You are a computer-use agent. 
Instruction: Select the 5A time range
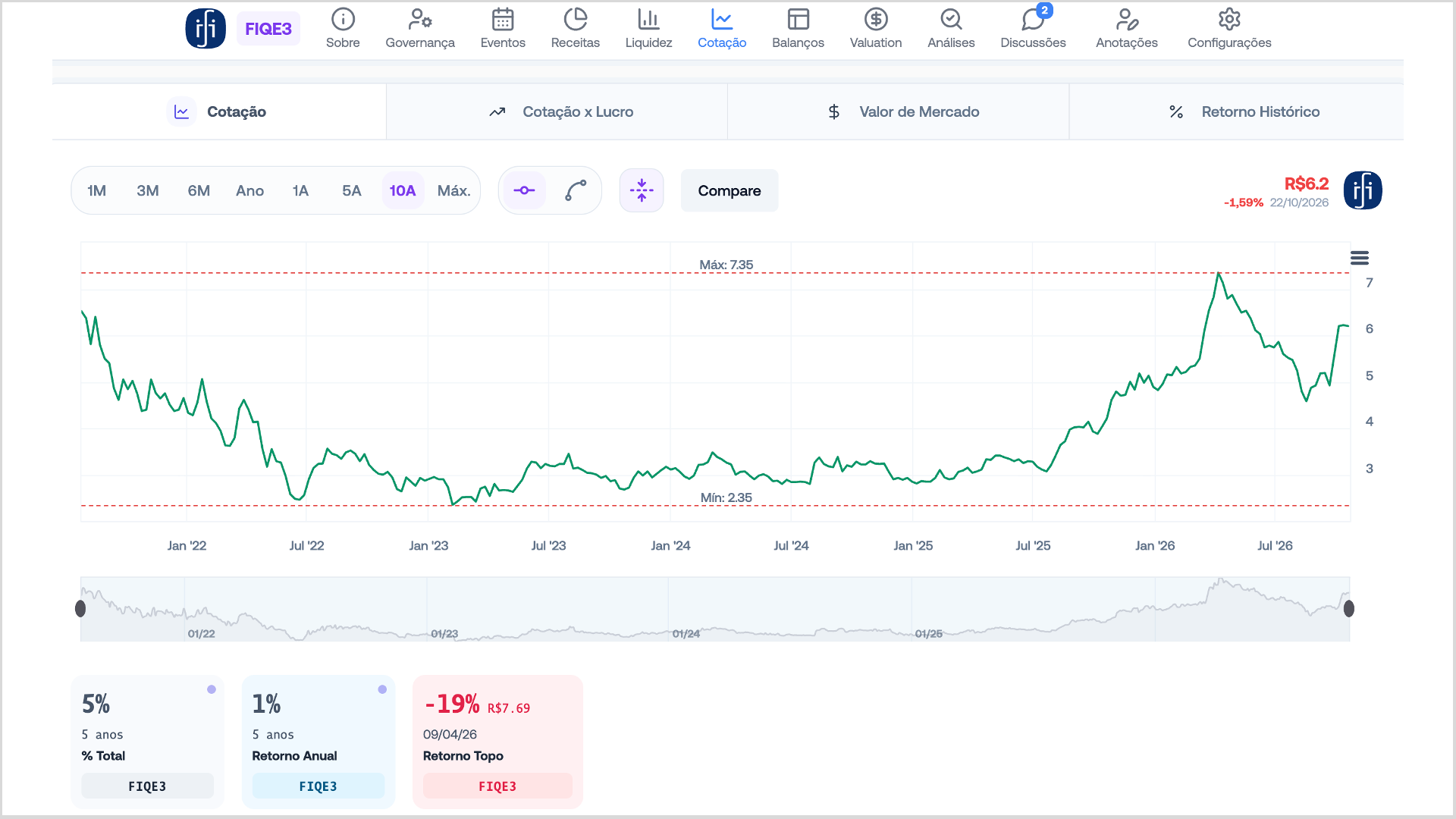tap(351, 190)
